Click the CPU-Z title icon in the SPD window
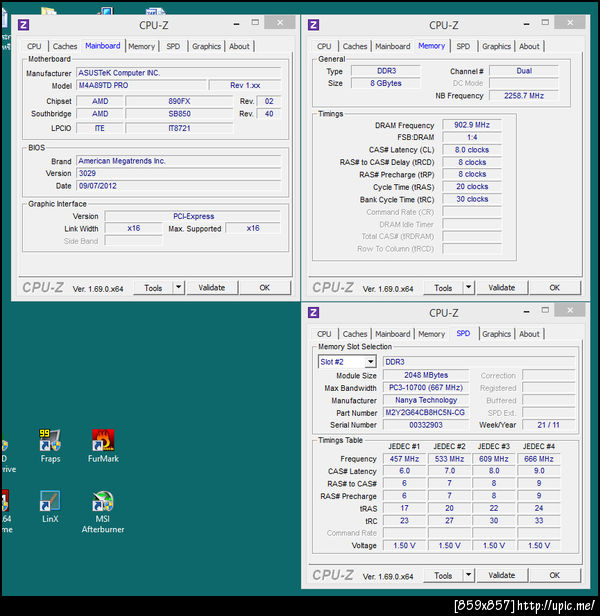Screen dimensions: 600x616 (x=314, y=313)
